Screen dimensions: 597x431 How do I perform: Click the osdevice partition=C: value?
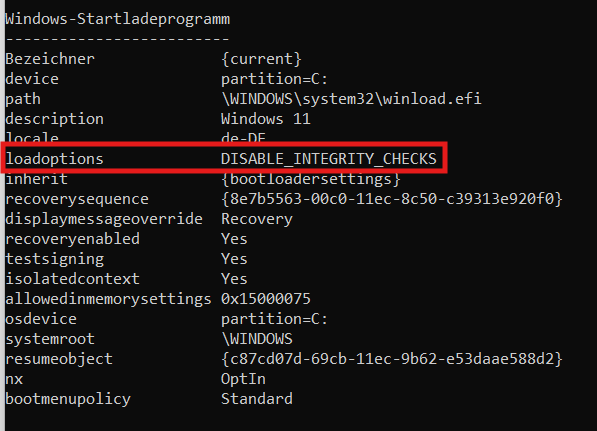(274, 319)
